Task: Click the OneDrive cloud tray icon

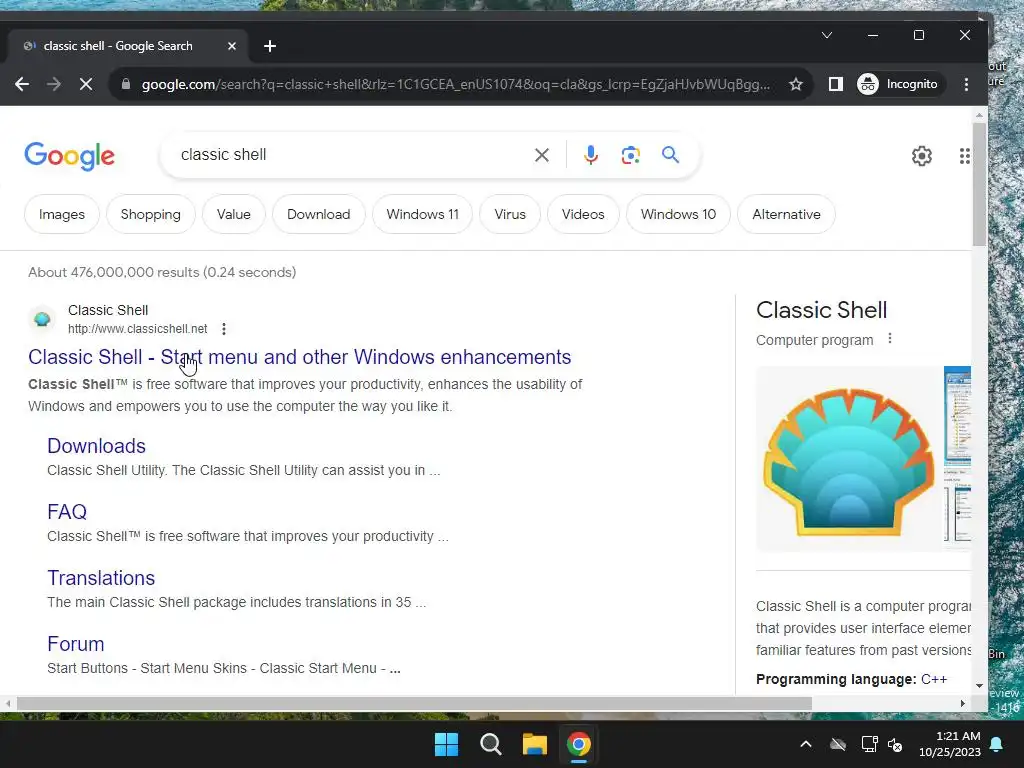Action: click(x=838, y=744)
